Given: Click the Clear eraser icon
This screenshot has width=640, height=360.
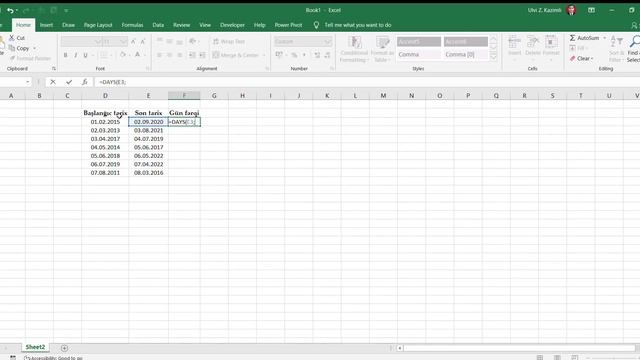Looking at the screenshot, I should pos(573,58).
